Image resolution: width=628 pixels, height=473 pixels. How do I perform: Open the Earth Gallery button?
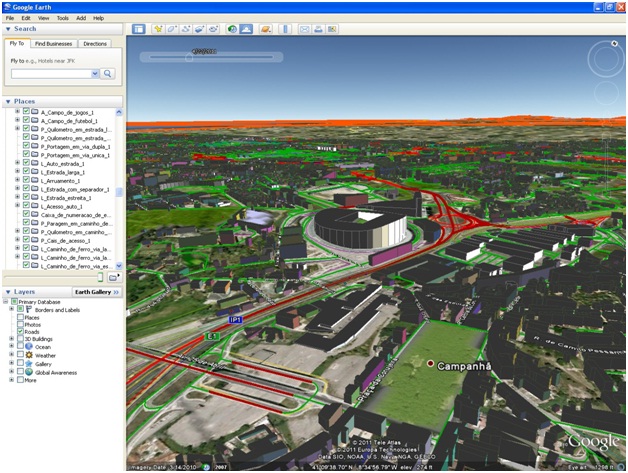(97, 292)
